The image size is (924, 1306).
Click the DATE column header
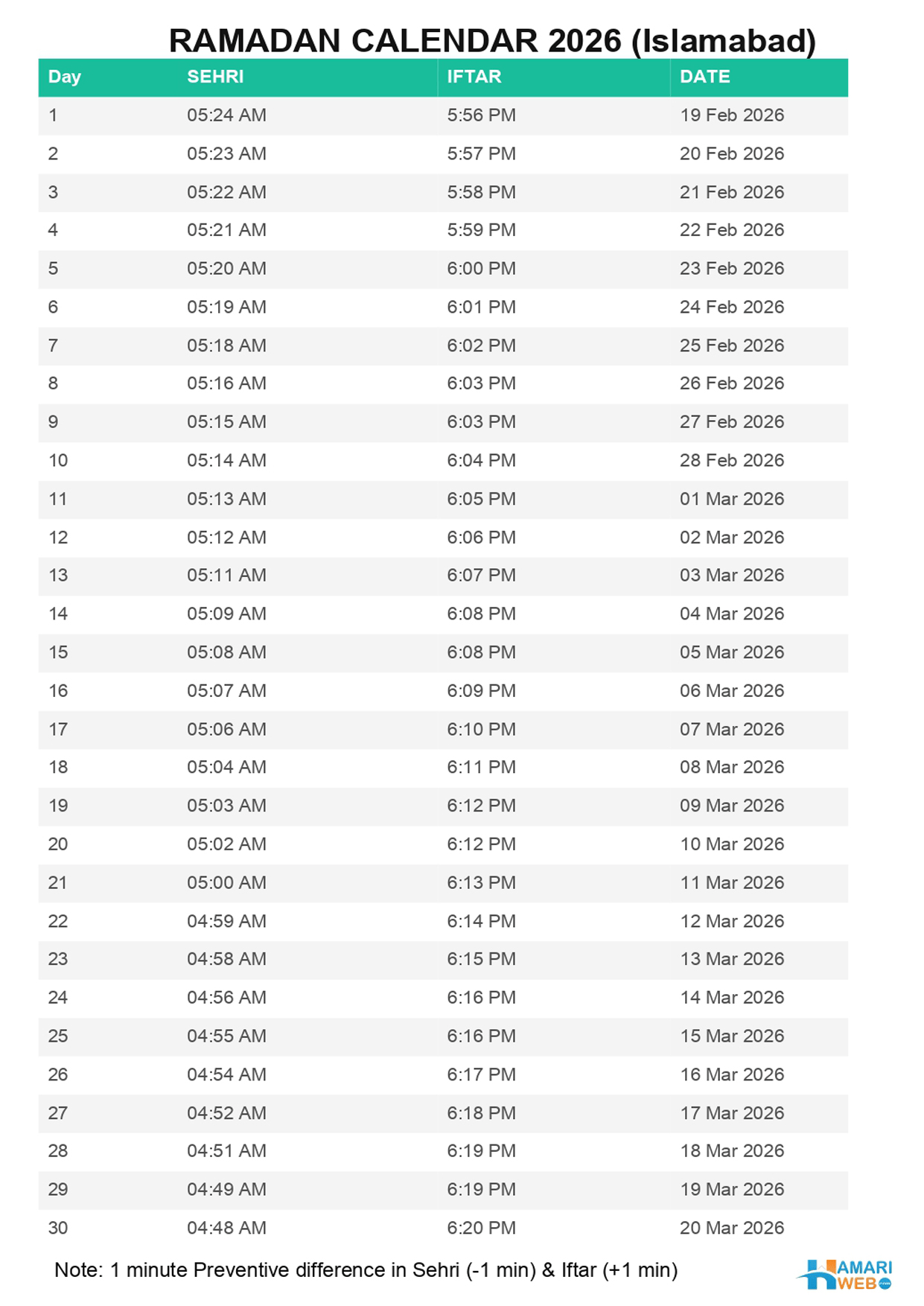point(705,77)
